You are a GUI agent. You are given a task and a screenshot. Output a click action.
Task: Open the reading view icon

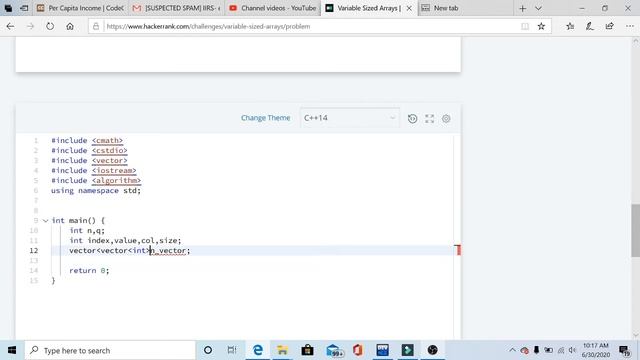click(x=525, y=26)
